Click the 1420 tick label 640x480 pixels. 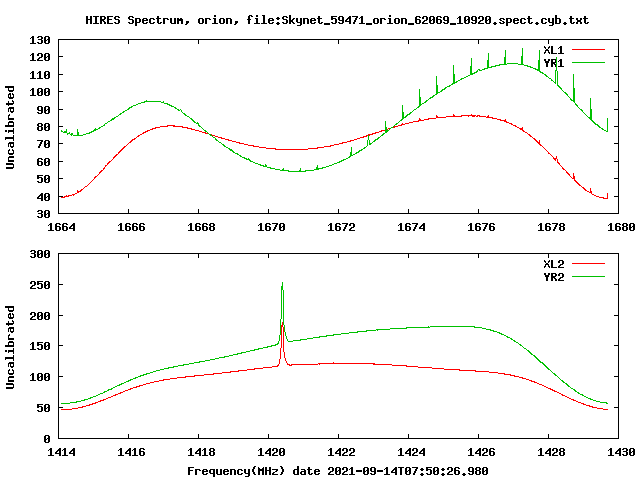[271, 452]
